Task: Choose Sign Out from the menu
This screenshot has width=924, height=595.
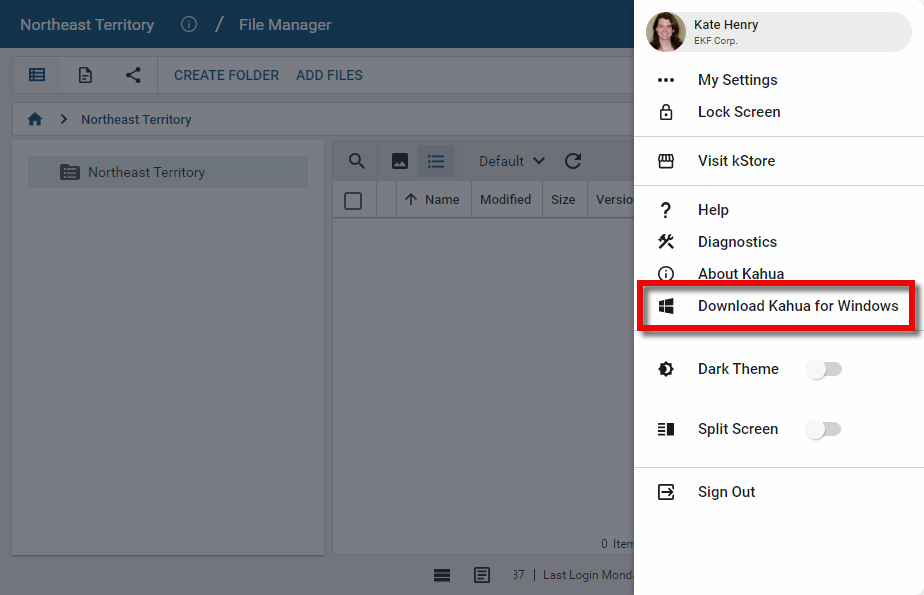Action: tap(726, 492)
